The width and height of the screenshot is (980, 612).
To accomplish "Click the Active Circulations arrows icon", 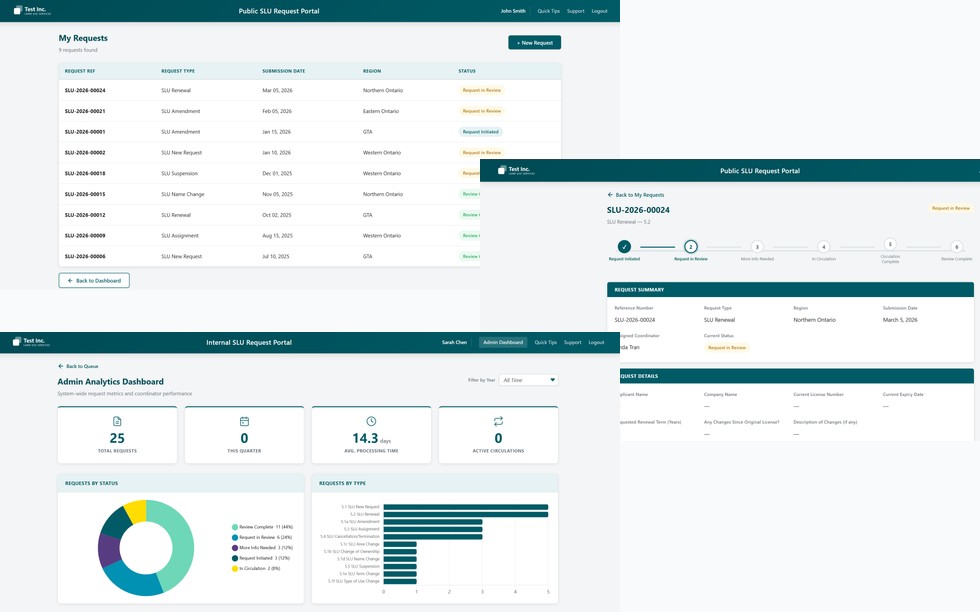I will [x=497, y=419].
